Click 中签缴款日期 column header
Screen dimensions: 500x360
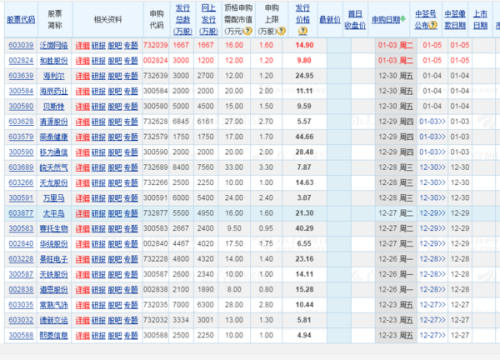point(455,20)
